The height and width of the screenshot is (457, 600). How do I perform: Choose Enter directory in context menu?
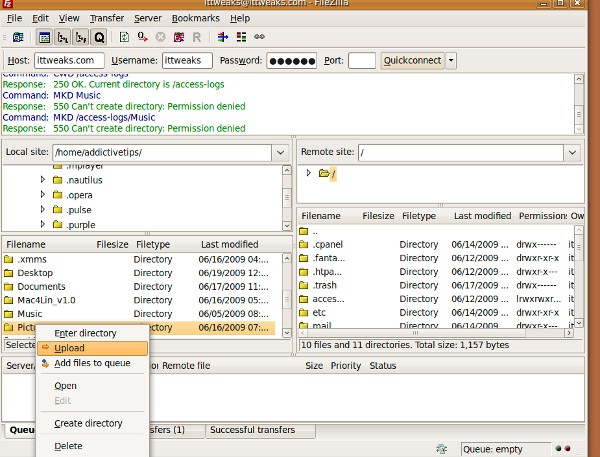click(x=93, y=333)
